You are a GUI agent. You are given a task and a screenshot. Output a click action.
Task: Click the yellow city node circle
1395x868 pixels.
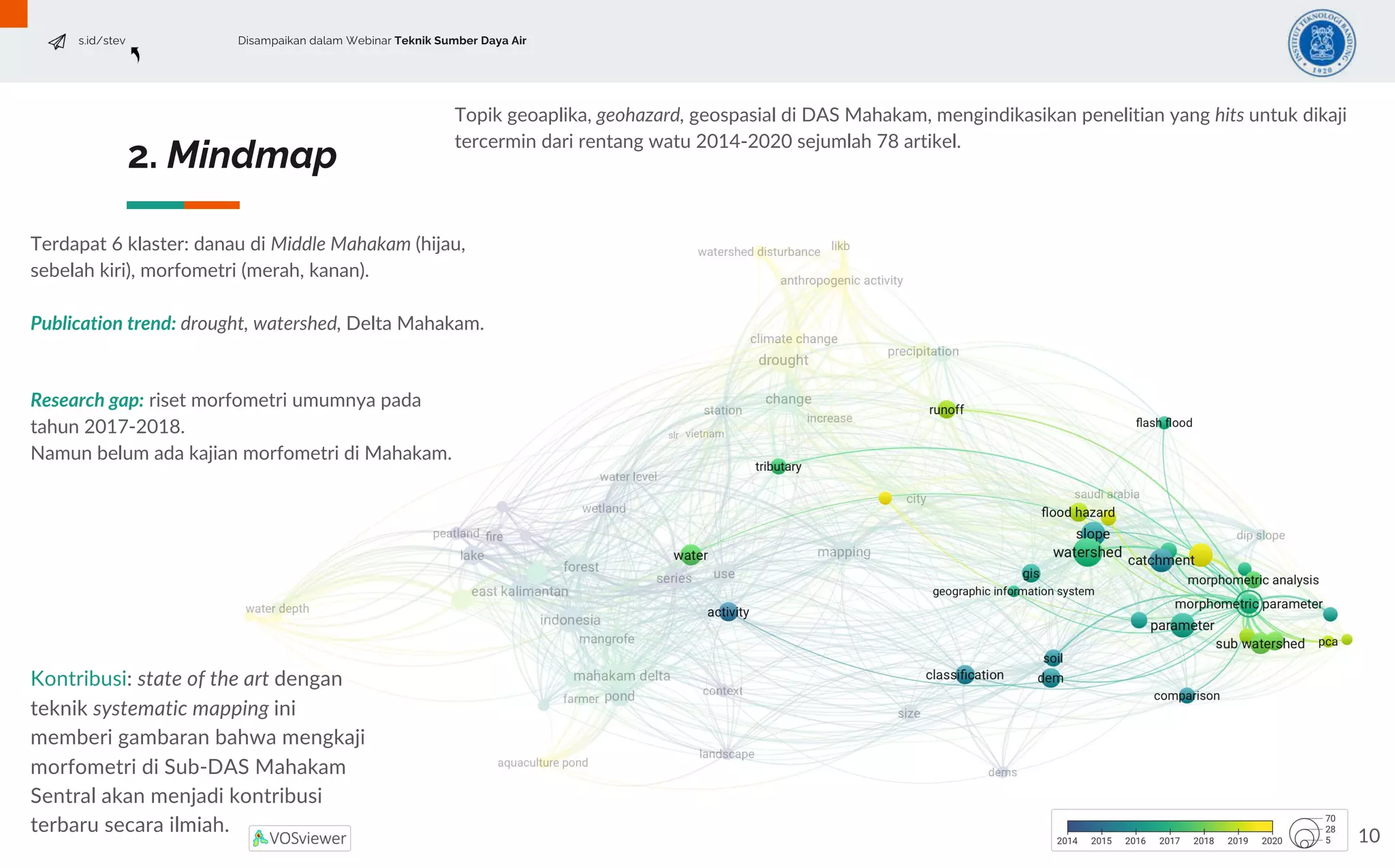point(885,498)
